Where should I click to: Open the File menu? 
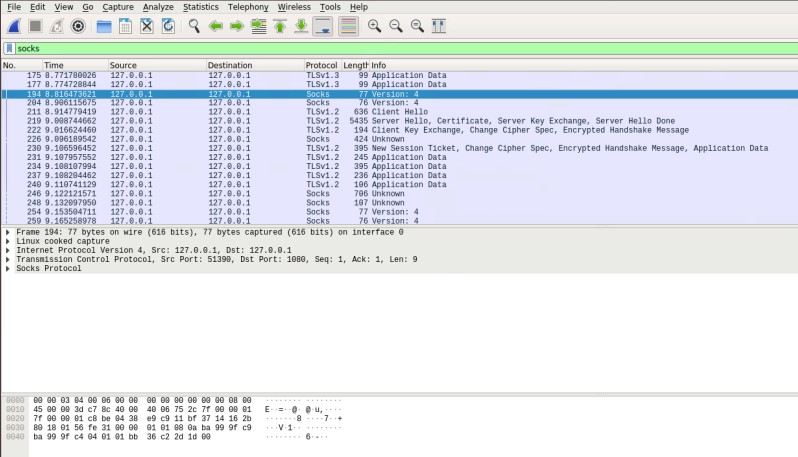[14, 7]
